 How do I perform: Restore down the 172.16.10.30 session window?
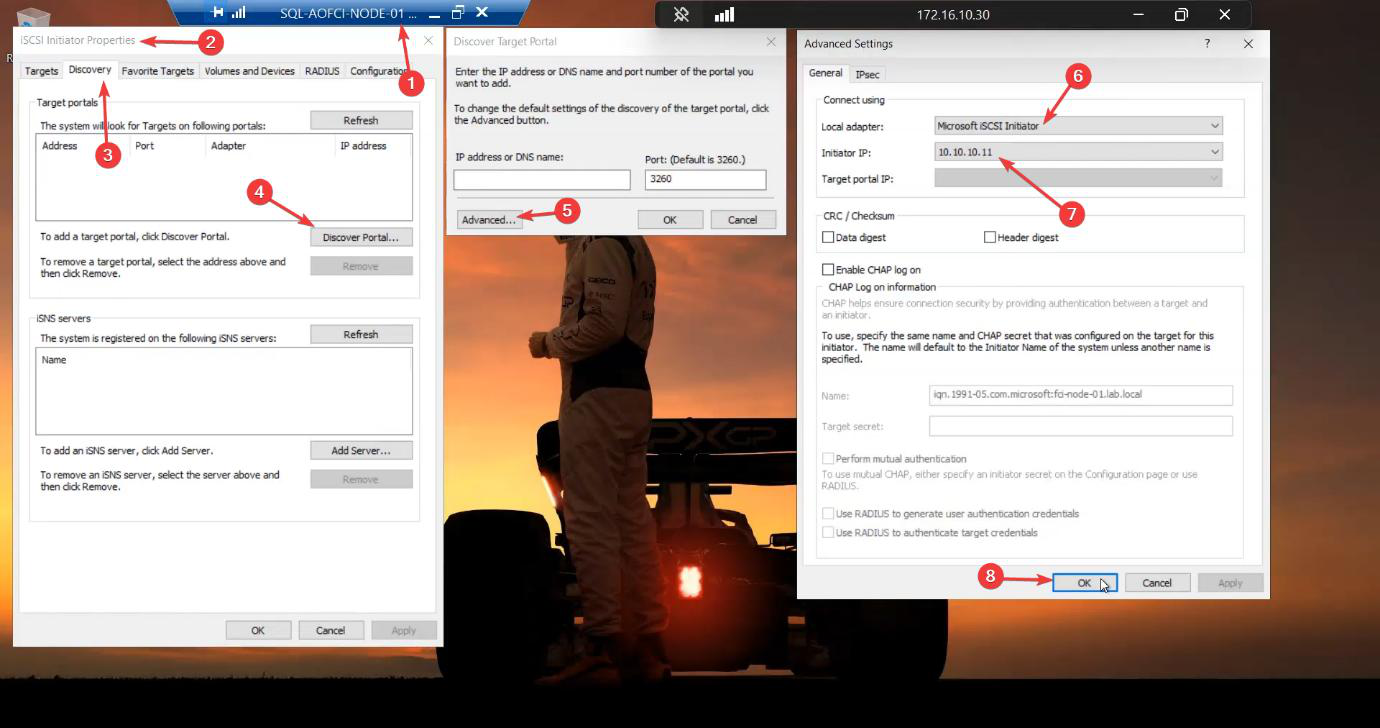click(x=1181, y=15)
